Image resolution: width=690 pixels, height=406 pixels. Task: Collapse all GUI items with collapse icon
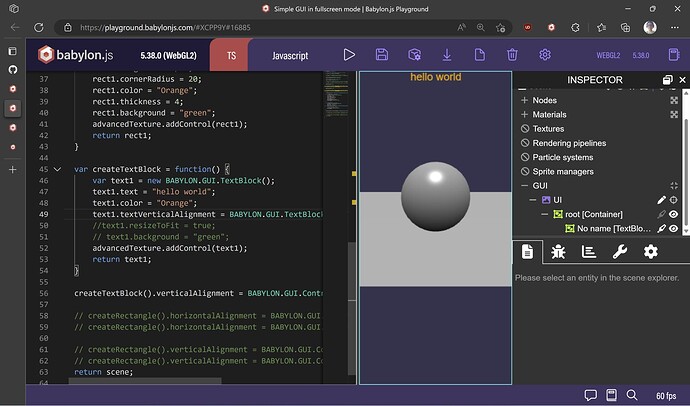coord(674,186)
